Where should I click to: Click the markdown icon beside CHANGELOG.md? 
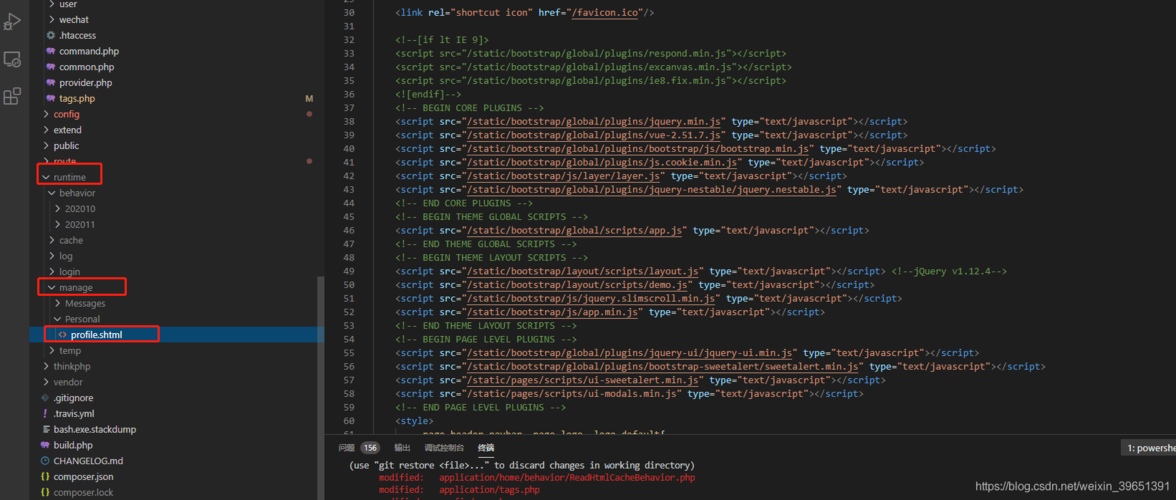click(45, 460)
